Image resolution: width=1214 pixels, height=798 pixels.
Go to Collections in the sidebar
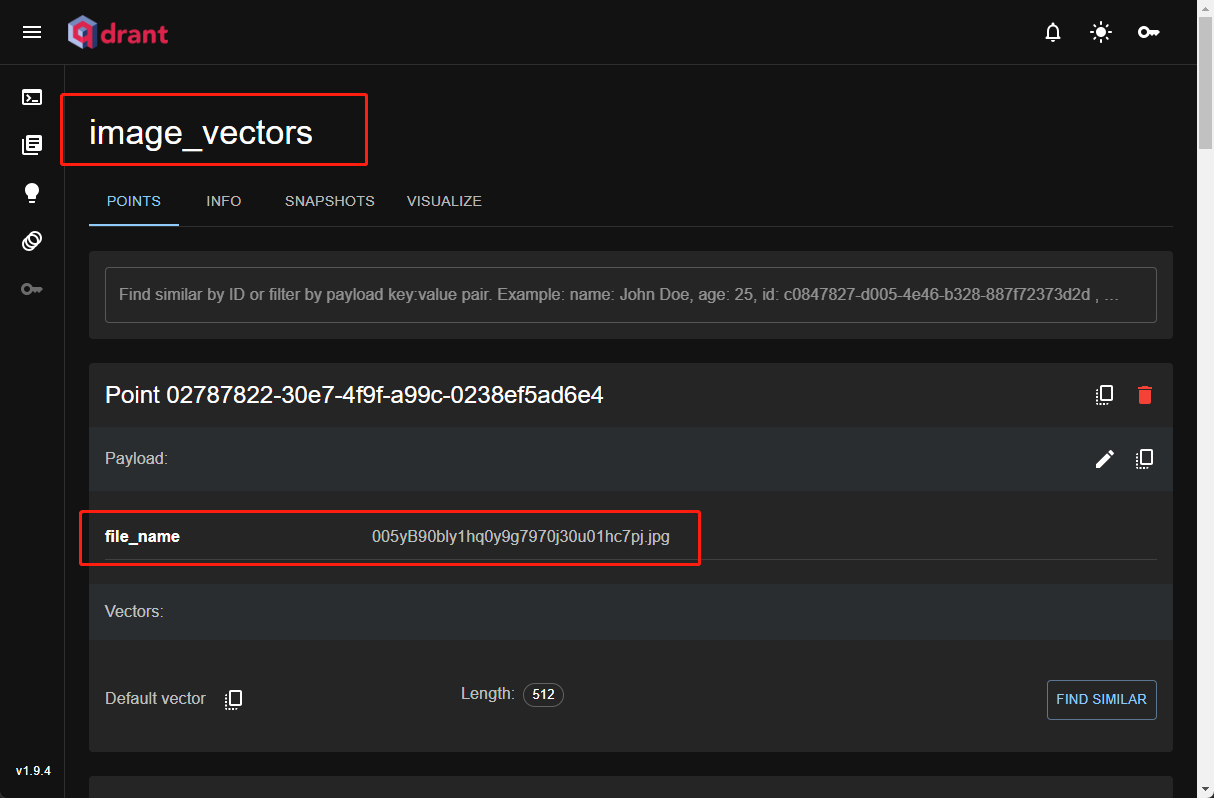(x=32, y=145)
